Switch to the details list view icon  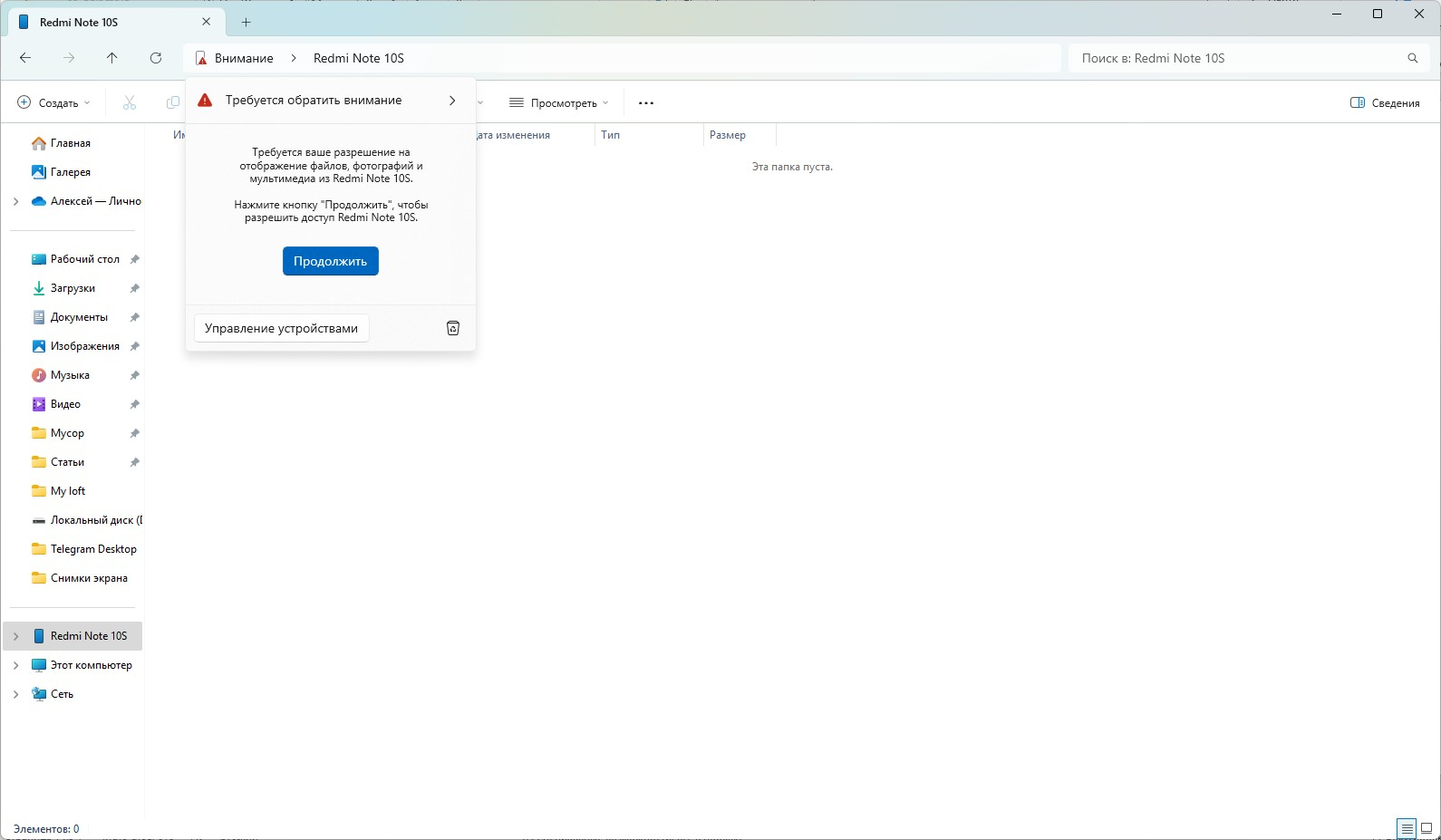(1407, 828)
